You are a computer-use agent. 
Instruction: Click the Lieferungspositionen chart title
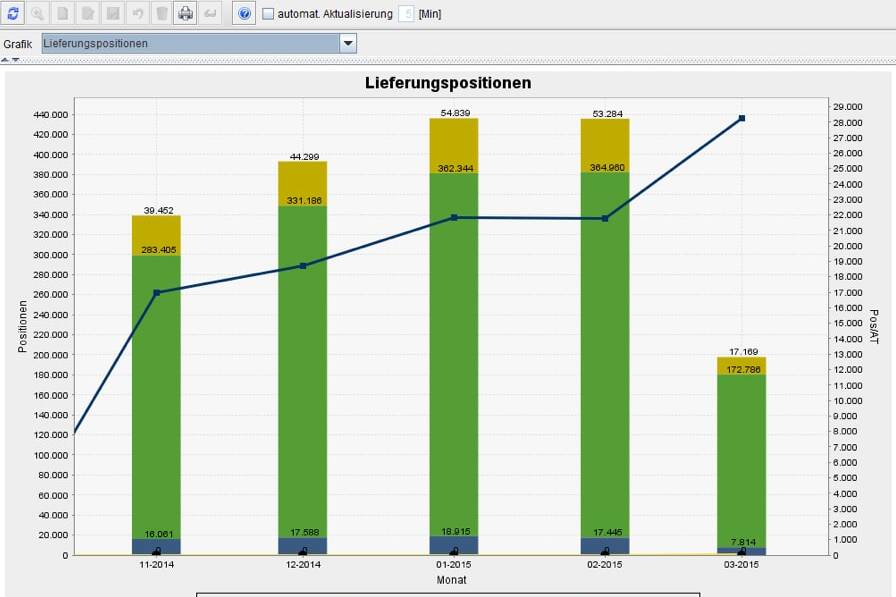click(448, 83)
